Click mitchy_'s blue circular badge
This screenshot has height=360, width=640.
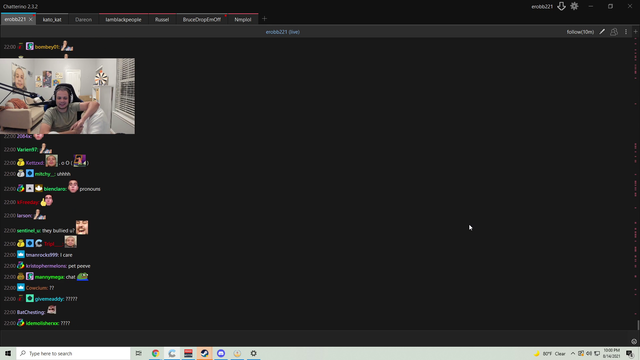click(30, 173)
